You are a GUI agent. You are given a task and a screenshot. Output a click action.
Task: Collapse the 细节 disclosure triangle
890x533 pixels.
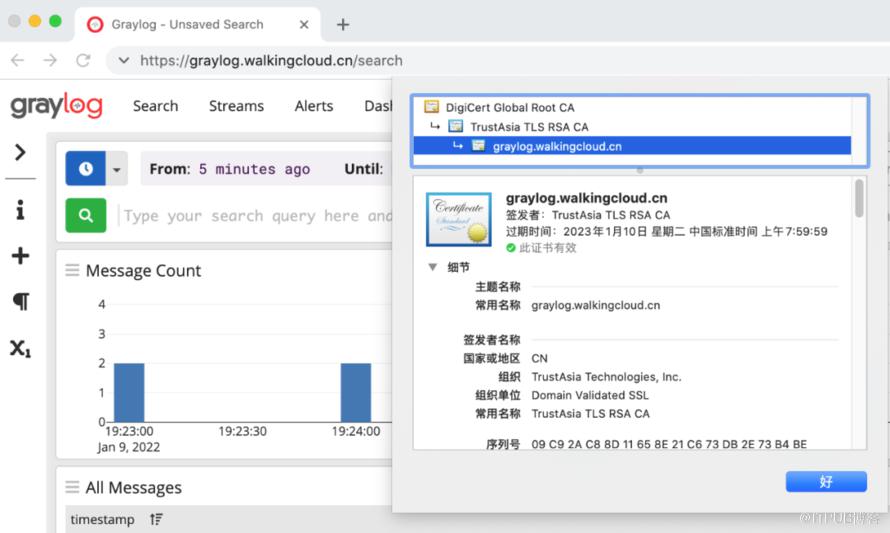point(433,267)
